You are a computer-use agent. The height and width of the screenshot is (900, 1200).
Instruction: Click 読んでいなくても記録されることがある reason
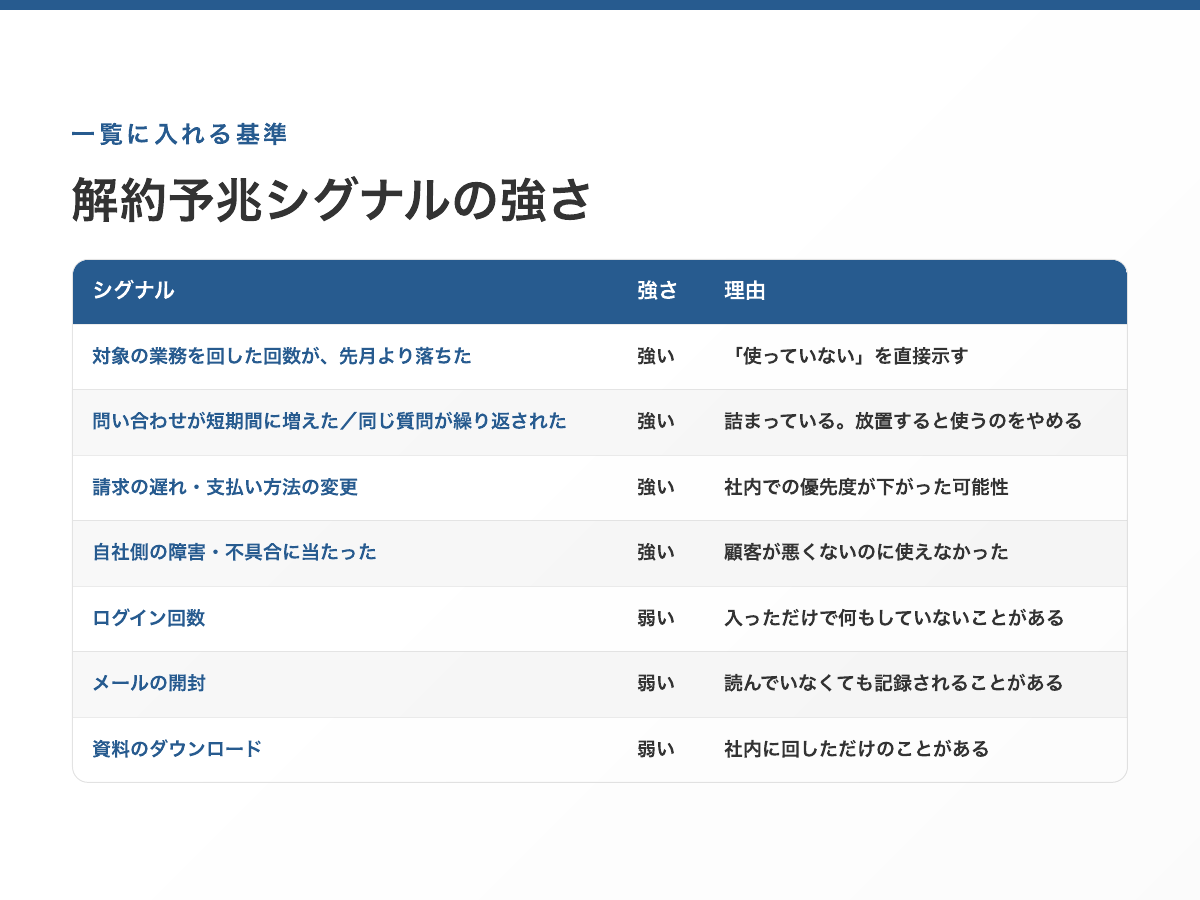coord(894,683)
